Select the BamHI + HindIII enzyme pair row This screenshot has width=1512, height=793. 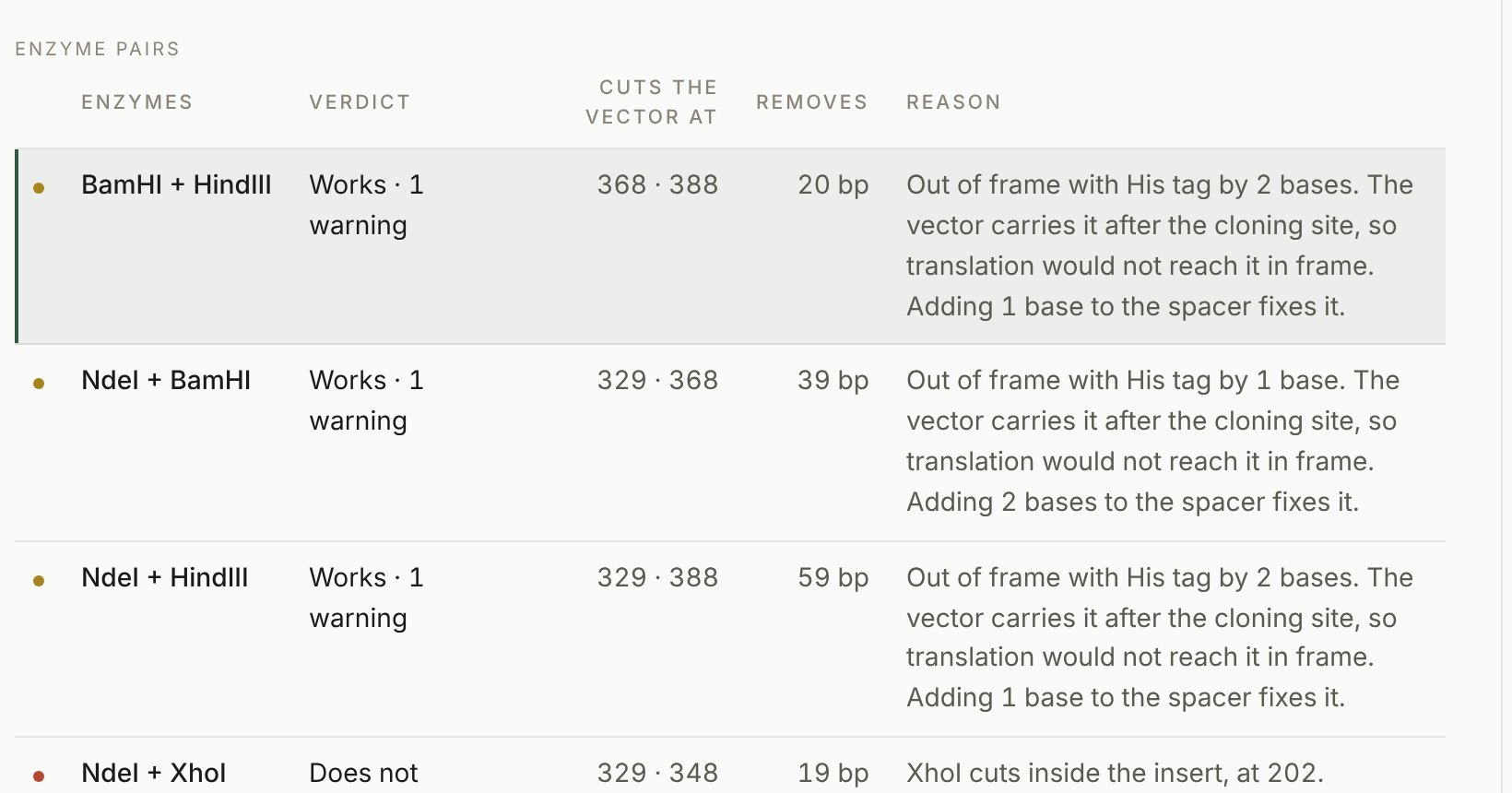coord(730,246)
